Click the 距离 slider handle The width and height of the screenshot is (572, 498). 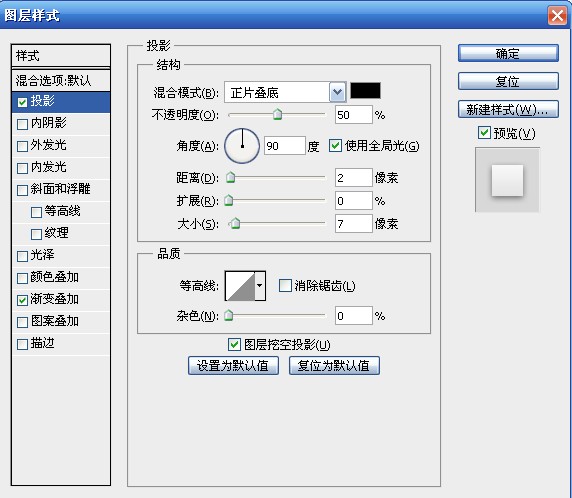[231, 177]
